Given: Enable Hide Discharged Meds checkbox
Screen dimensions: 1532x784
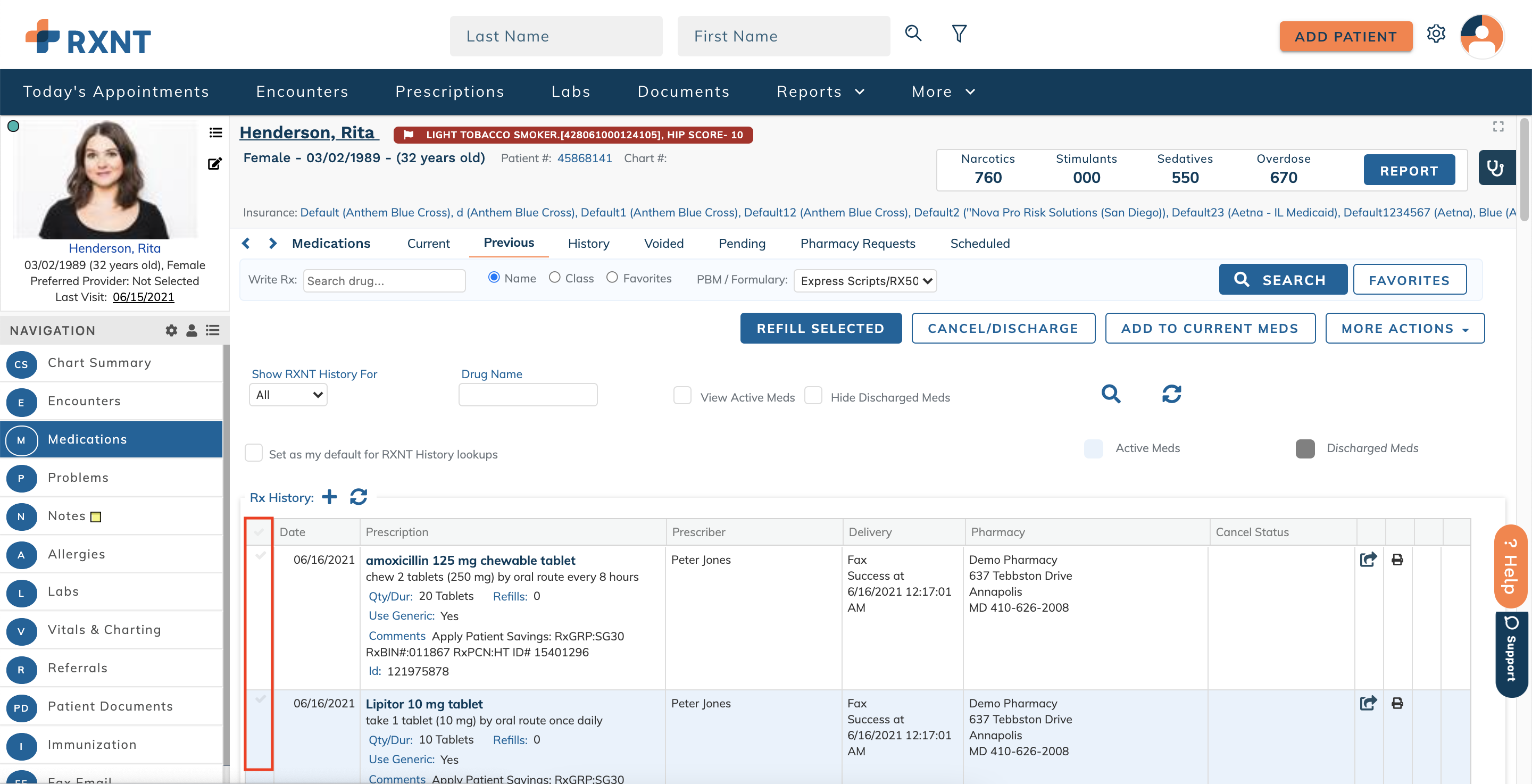Looking at the screenshot, I should coord(813,396).
